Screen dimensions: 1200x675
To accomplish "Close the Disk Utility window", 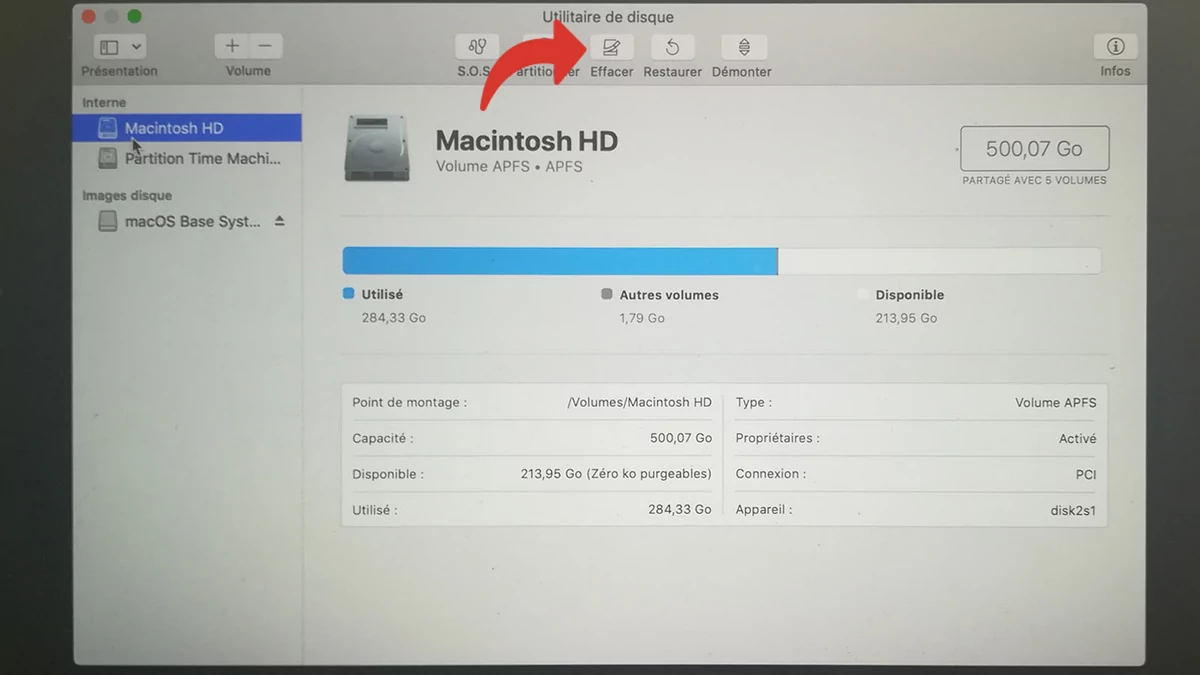I will click(89, 17).
